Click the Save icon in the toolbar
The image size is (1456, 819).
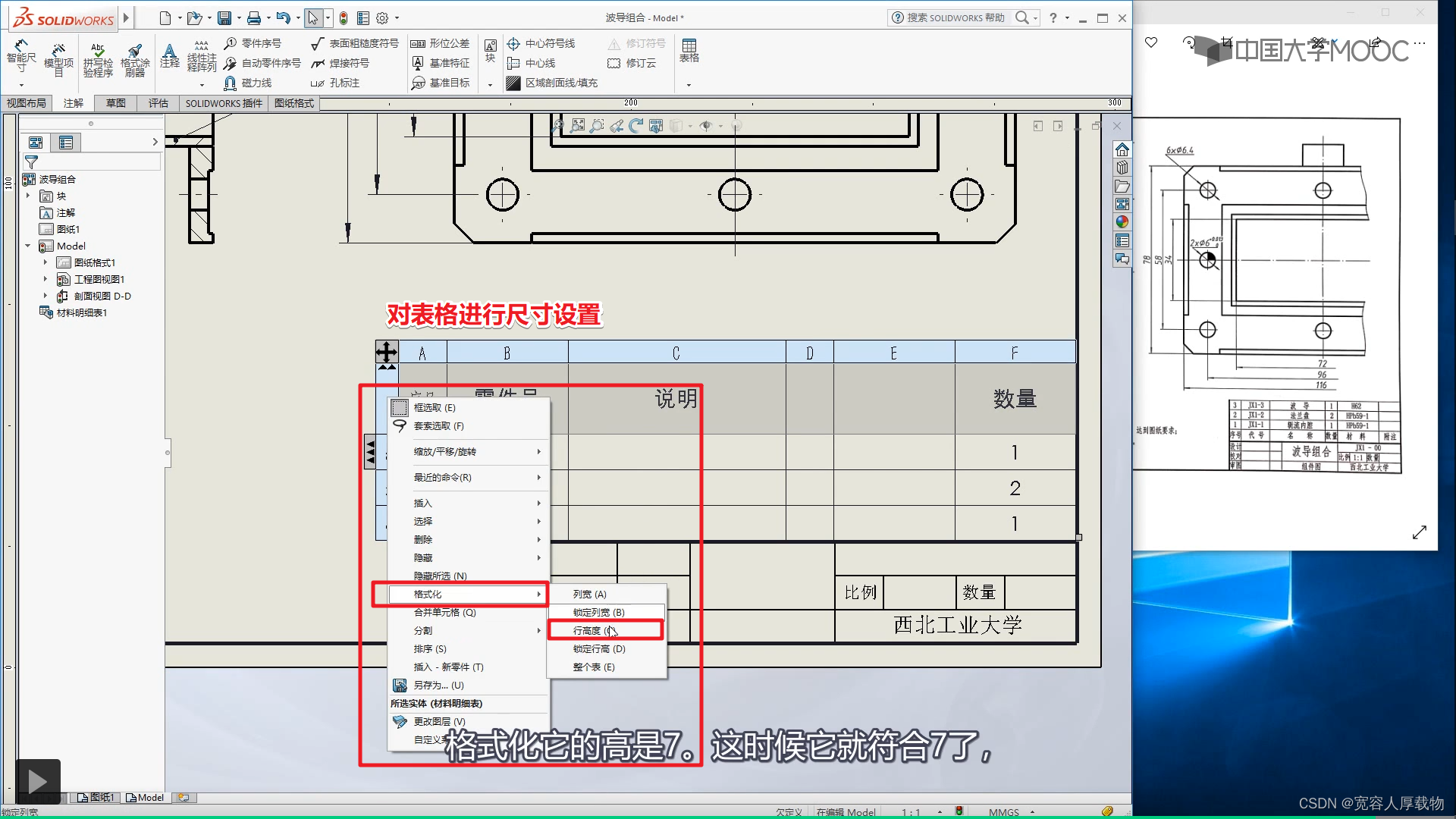[x=224, y=18]
